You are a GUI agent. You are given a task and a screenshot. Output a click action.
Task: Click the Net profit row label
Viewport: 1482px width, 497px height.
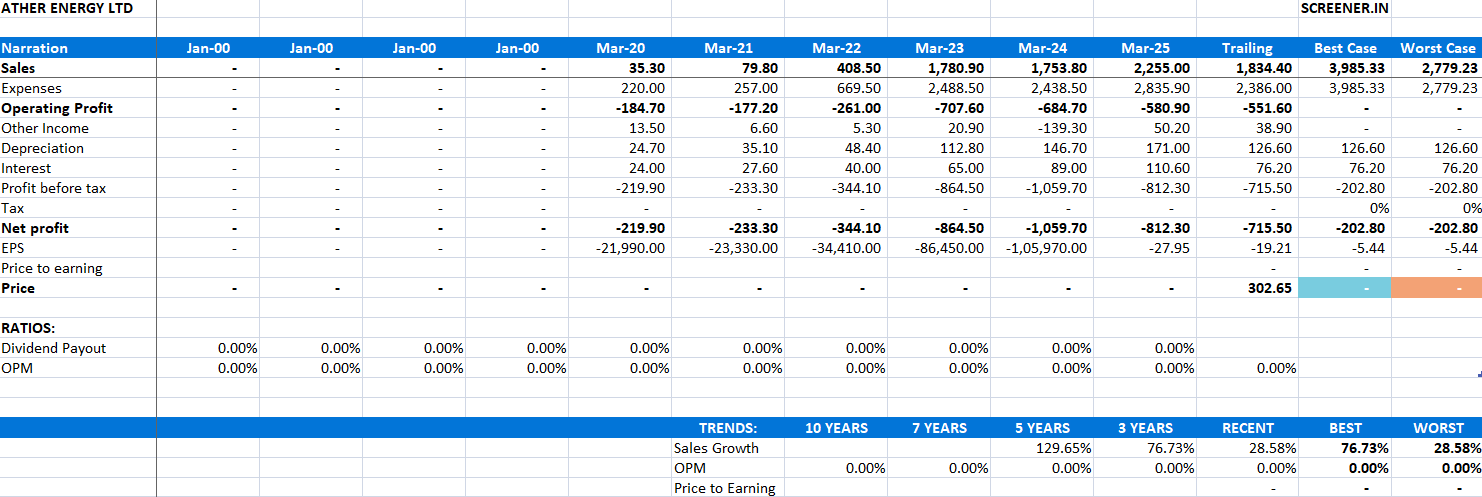pyautogui.click(x=35, y=228)
